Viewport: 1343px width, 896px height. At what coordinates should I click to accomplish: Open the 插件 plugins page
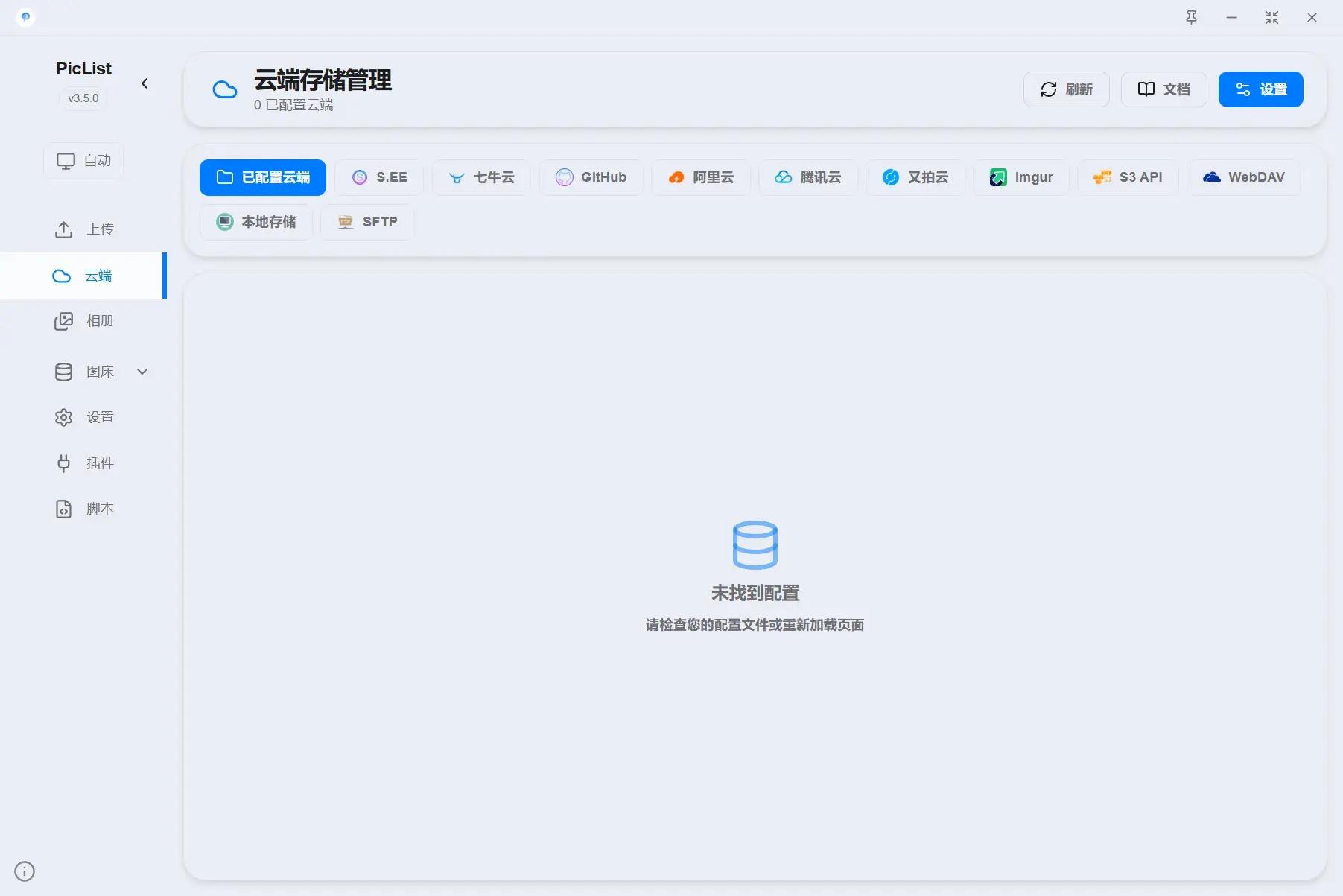(x=83, y=463)
